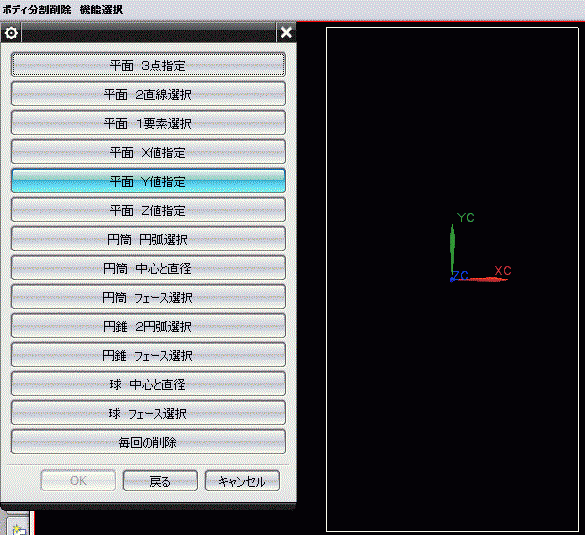
Task: Close the dialog with the X button
Action: 286,32
